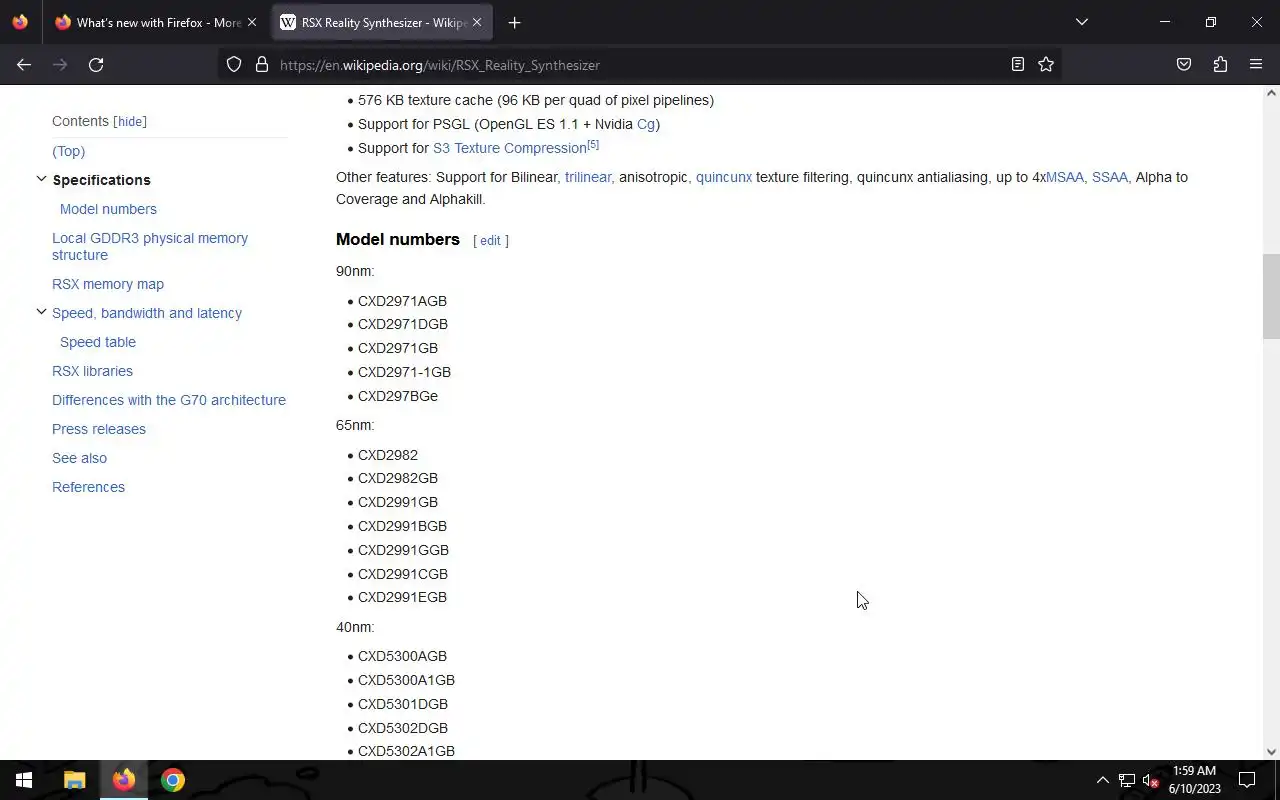Open Firefox View icon in tab bar
The height and width of the screenshot is (800, 1280).
click(20, 22)
